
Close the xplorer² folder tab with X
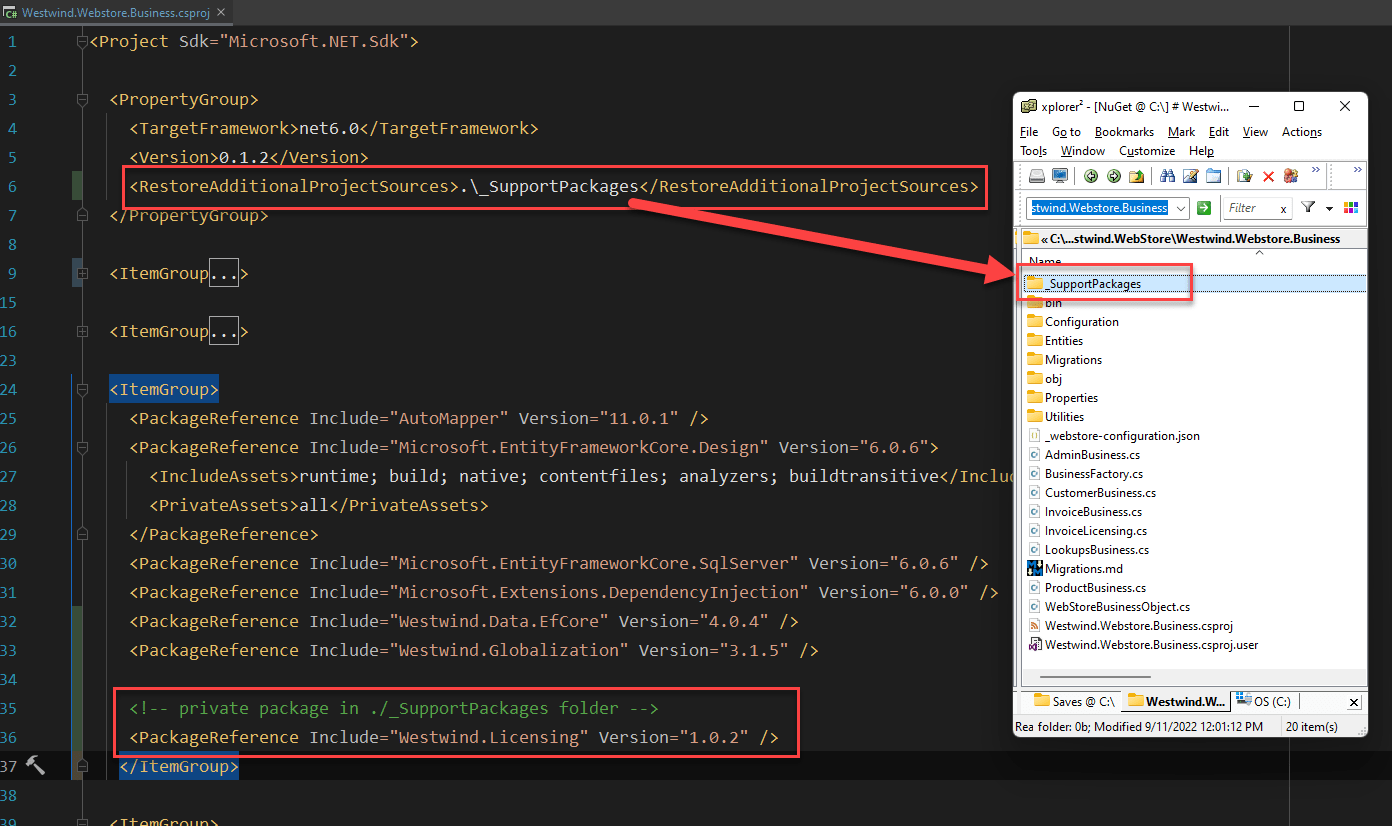click(x=1354, y=702)
